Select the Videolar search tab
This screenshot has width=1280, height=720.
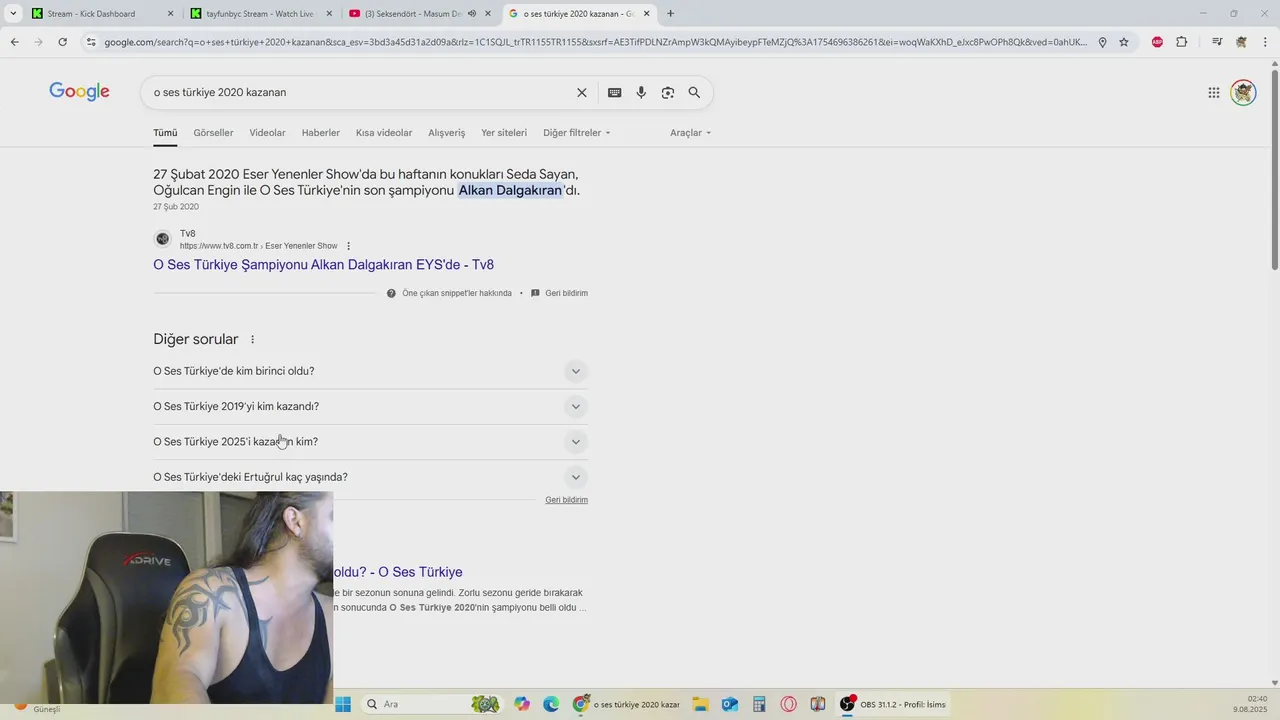(267, 132)
